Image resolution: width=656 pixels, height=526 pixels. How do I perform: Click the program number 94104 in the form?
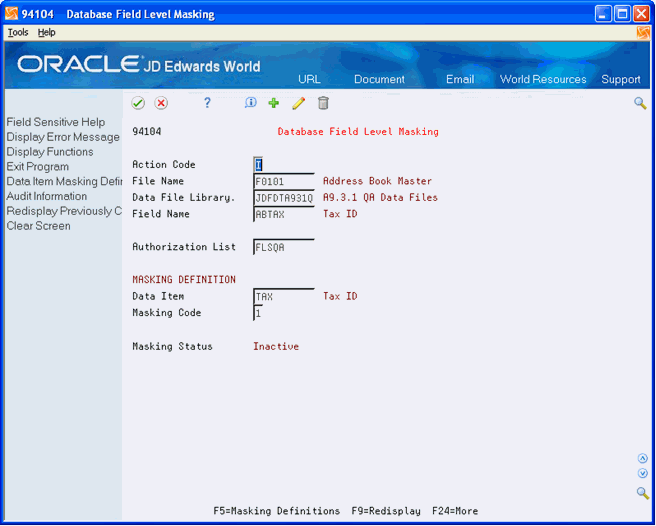tap(147, 131)
